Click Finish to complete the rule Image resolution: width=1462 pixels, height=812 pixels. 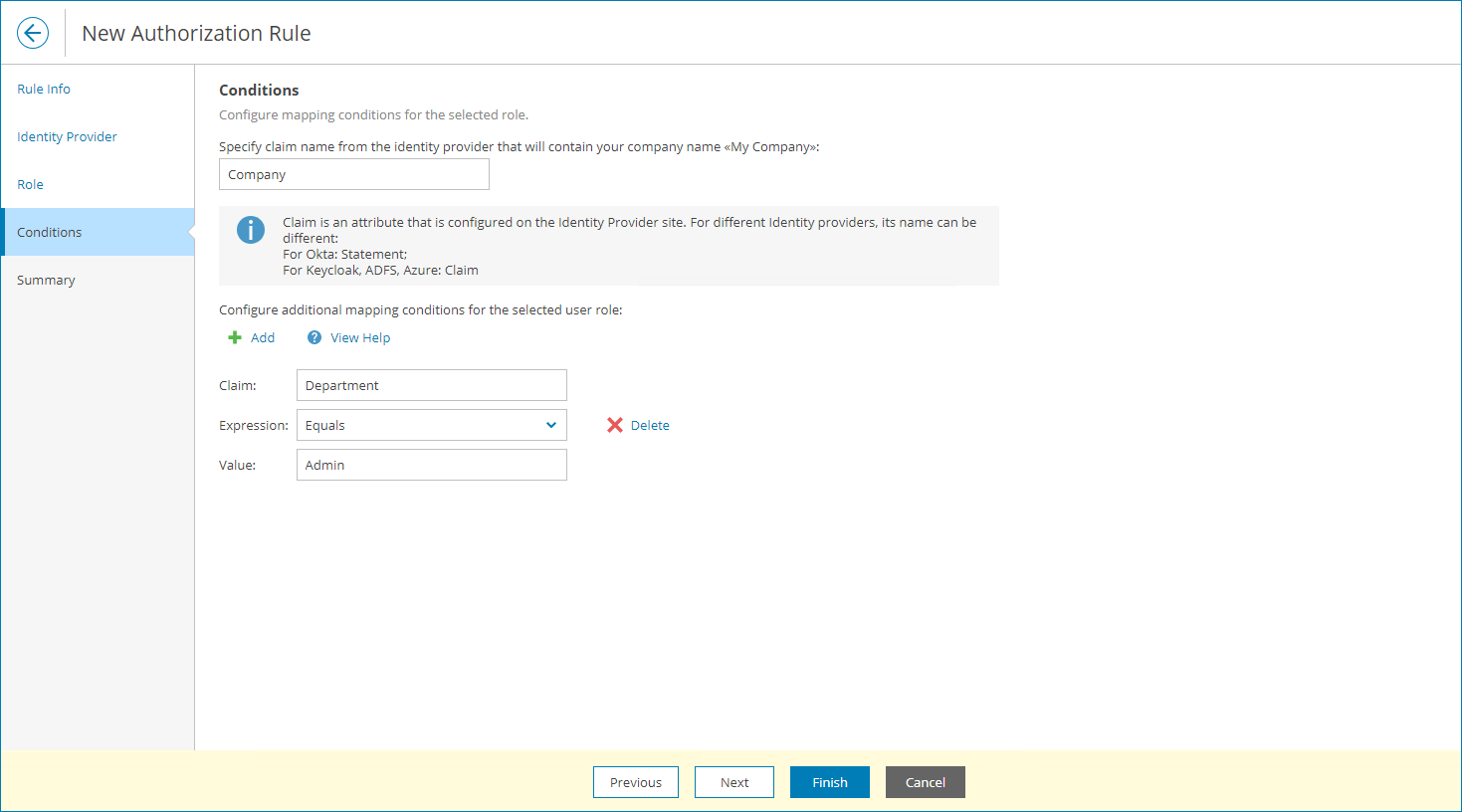(x=829, y=782)
